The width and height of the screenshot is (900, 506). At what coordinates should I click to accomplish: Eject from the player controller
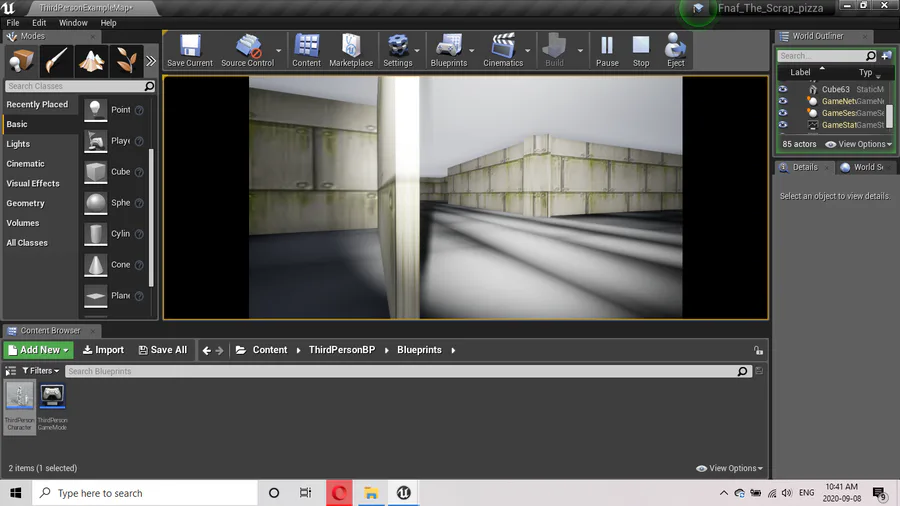(x=675, y=50)
